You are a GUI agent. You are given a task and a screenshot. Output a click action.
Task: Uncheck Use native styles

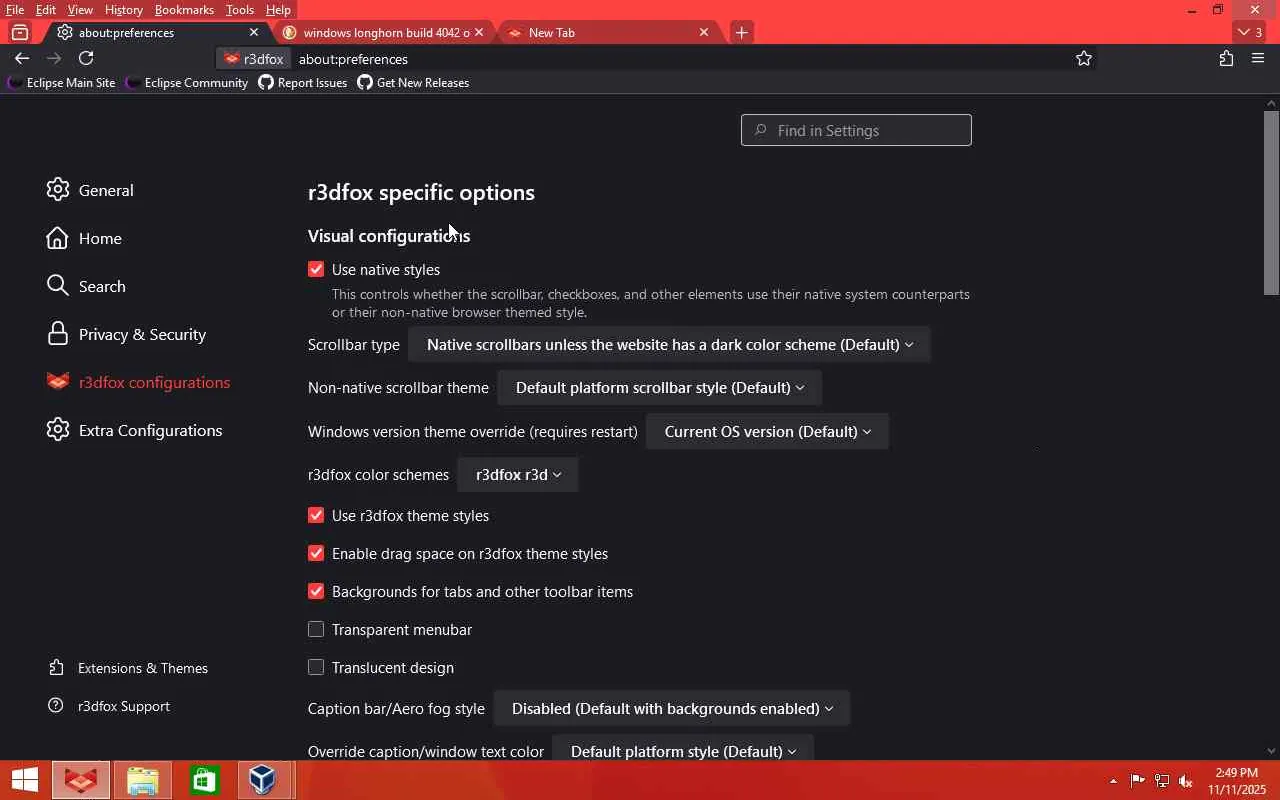tap(316, 270)
